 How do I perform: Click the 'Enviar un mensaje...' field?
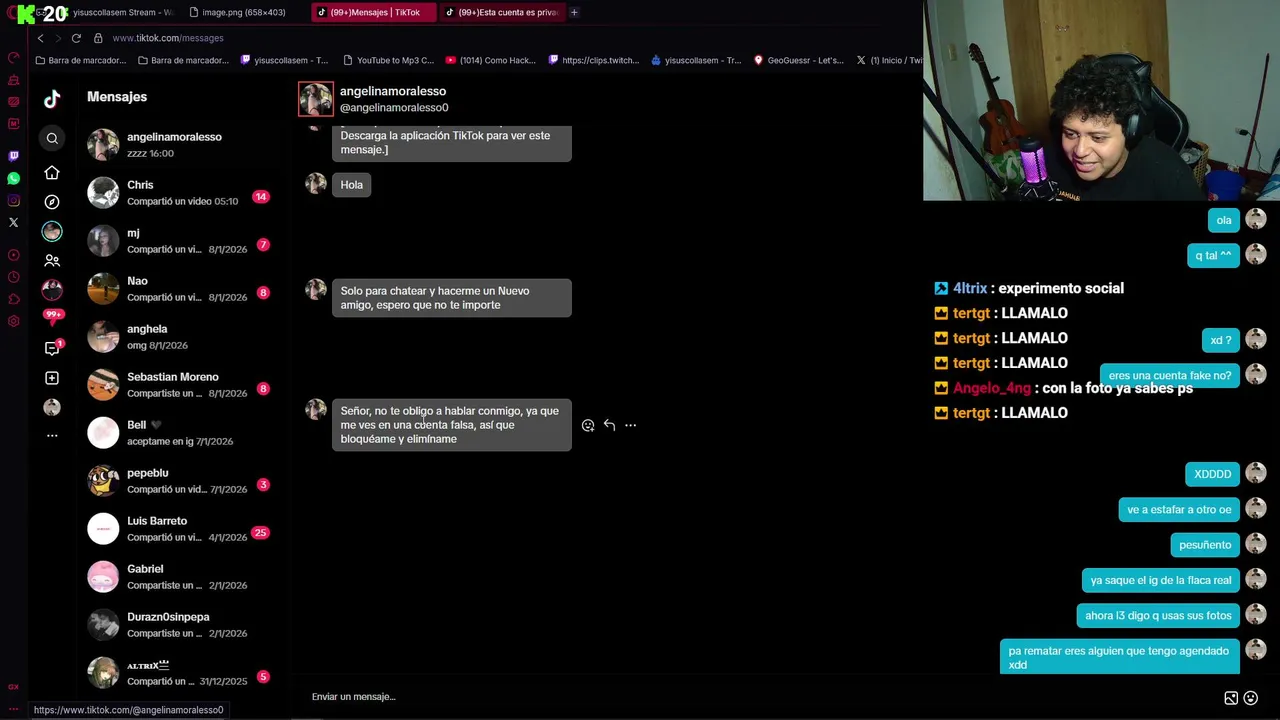[x=760, y=697]
